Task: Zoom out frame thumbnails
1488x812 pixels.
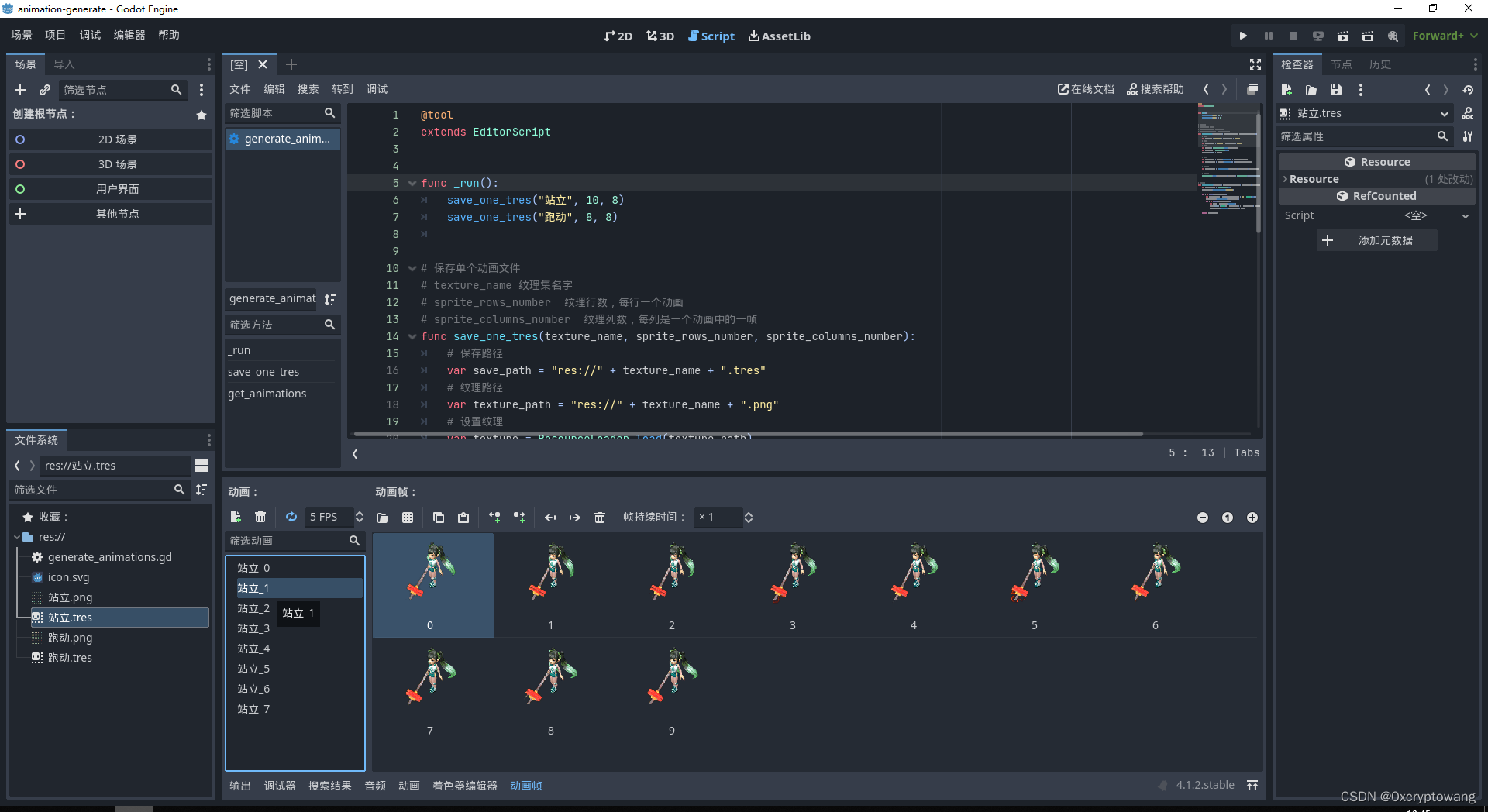Action: click(1203, 518)
